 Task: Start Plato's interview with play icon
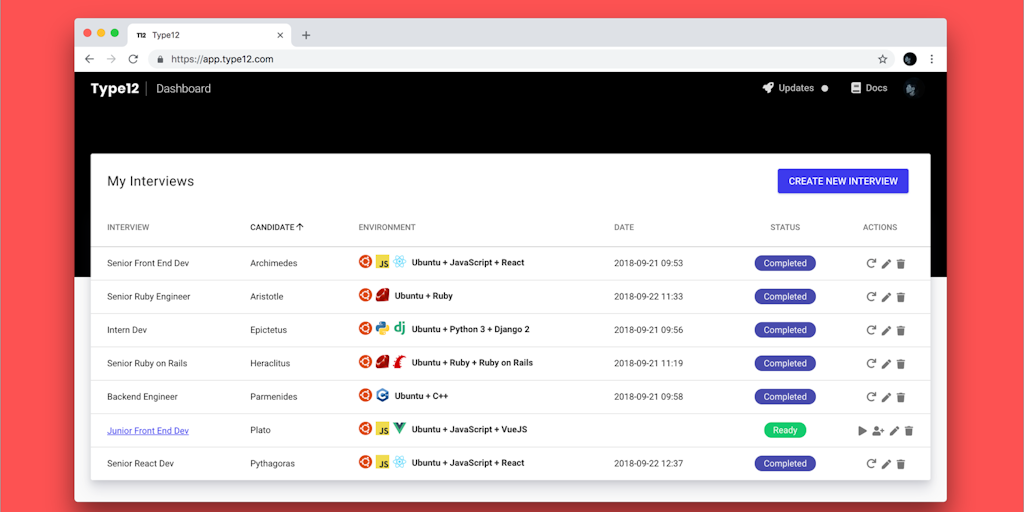click(863, 430)
